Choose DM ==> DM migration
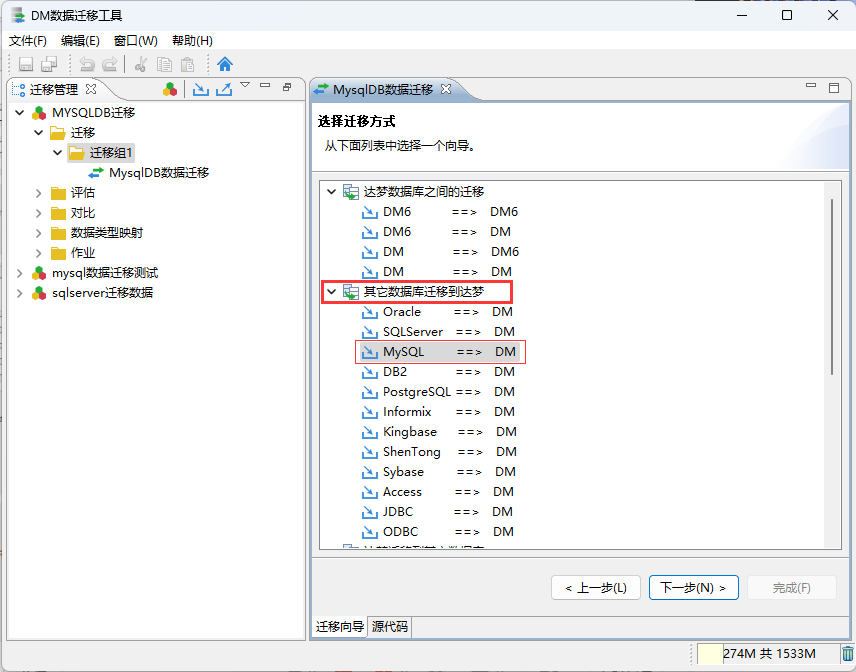The image size is (856, 672). (x=437, y=272)
